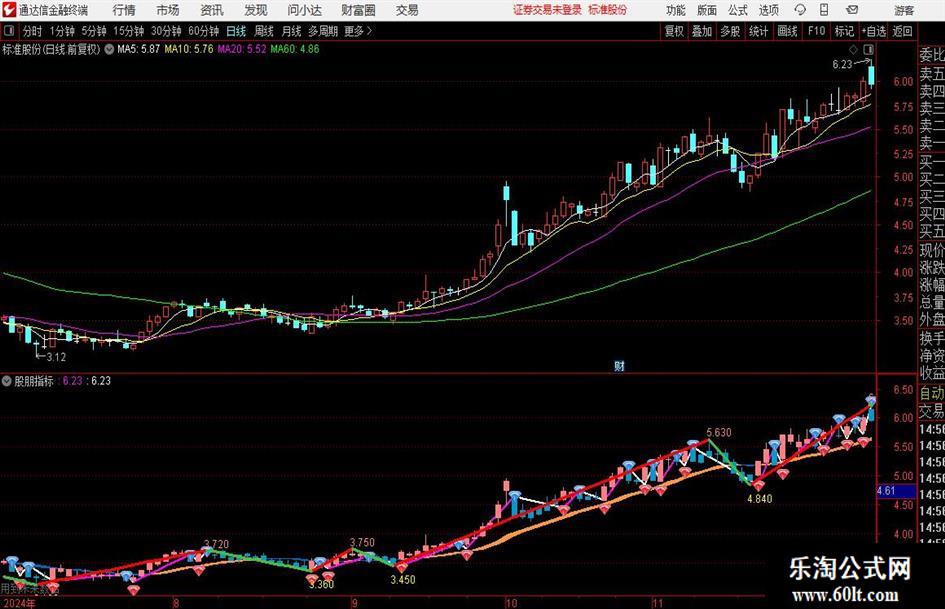Open the F10 company info button

[816, 31]
